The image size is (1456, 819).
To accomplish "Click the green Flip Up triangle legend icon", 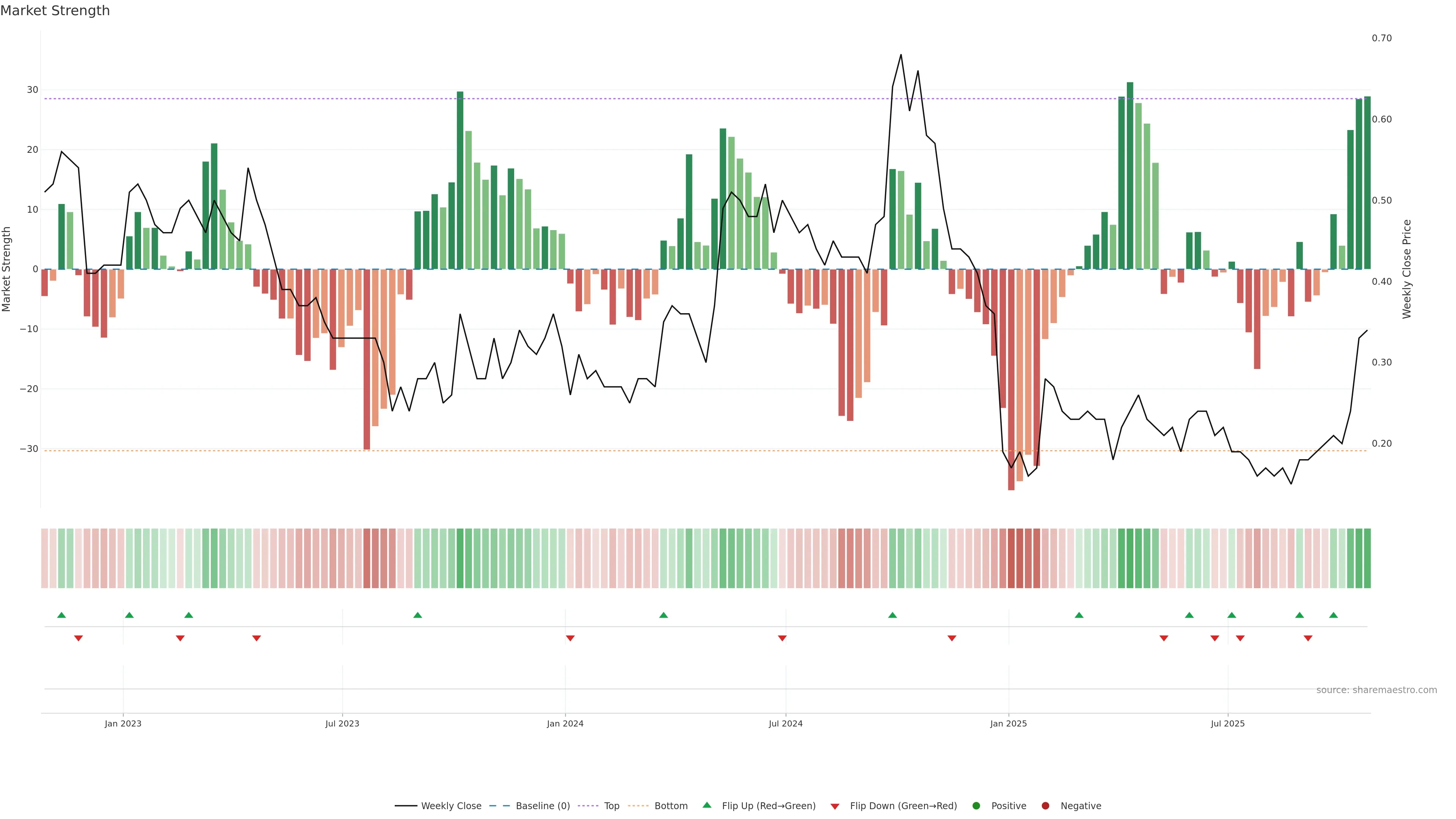I will pos(706,805).
